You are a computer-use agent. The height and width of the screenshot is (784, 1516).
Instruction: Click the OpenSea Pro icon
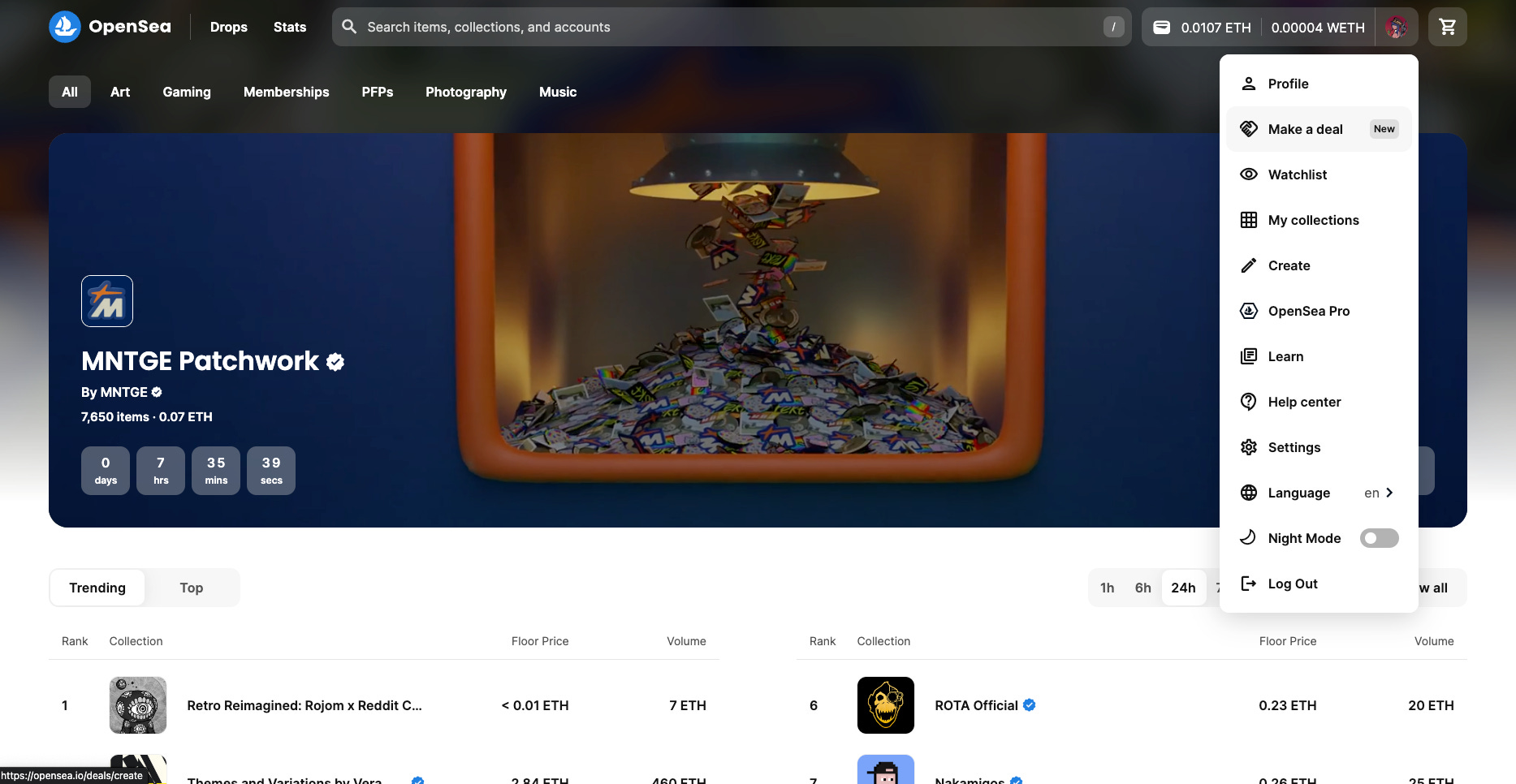coord(1249,311)
